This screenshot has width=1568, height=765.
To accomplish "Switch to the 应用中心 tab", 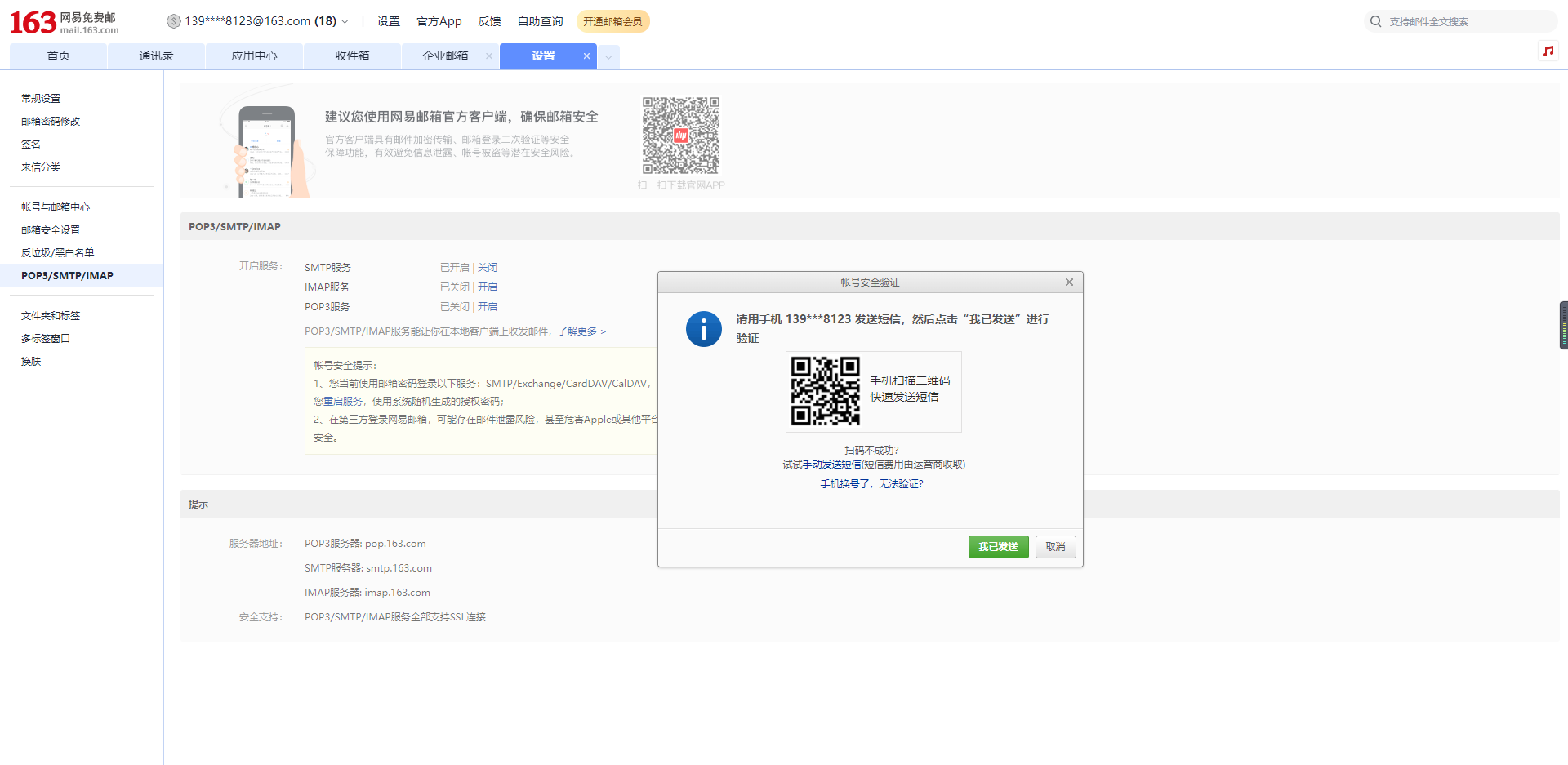I will coord(254,56).
